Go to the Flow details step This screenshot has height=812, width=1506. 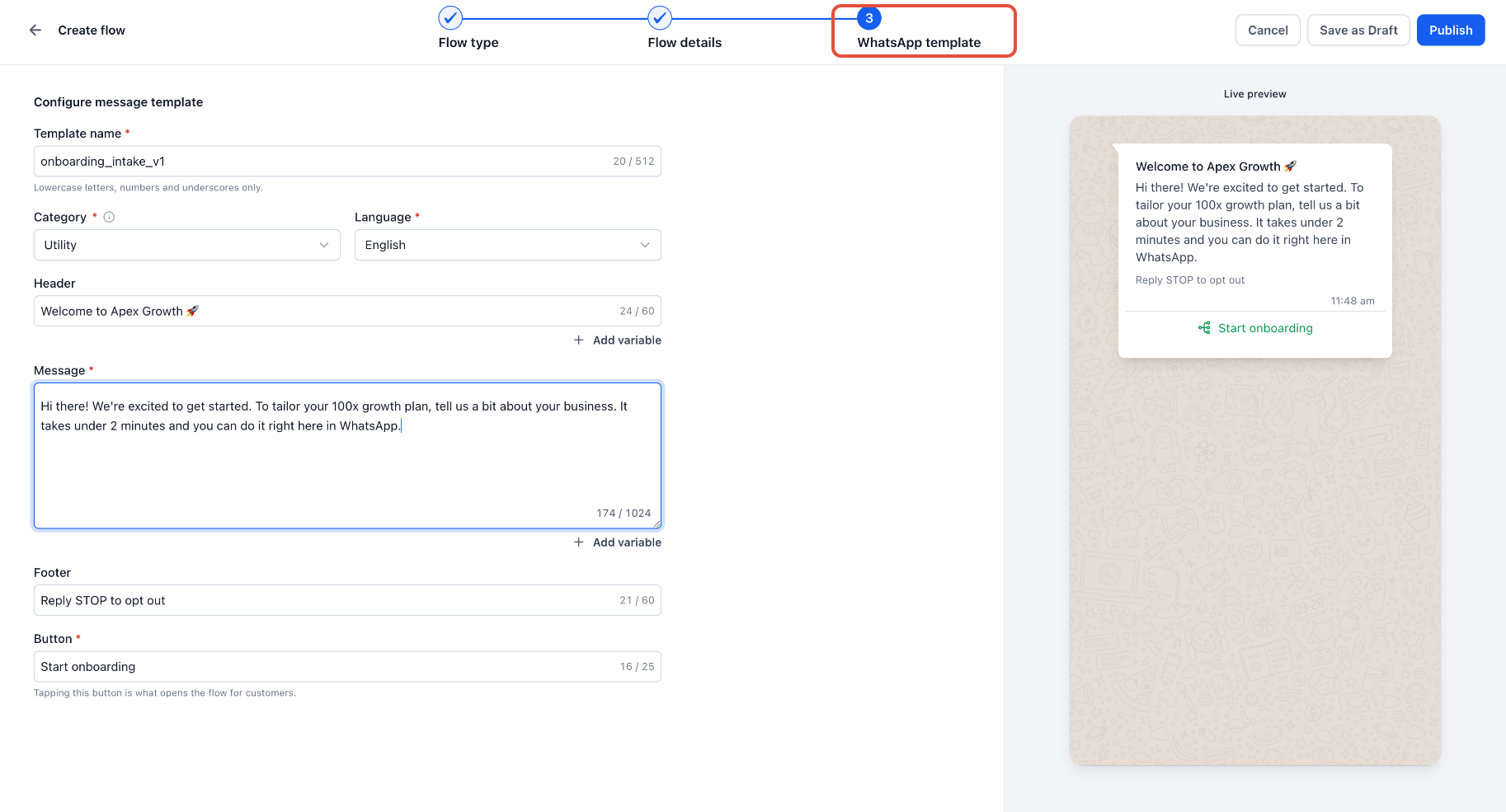point(685,42)
